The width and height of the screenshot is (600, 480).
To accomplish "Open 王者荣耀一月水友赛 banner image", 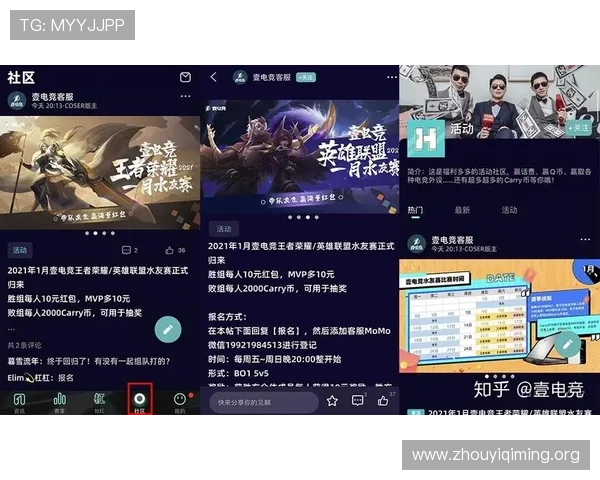I will click(100, 173).
